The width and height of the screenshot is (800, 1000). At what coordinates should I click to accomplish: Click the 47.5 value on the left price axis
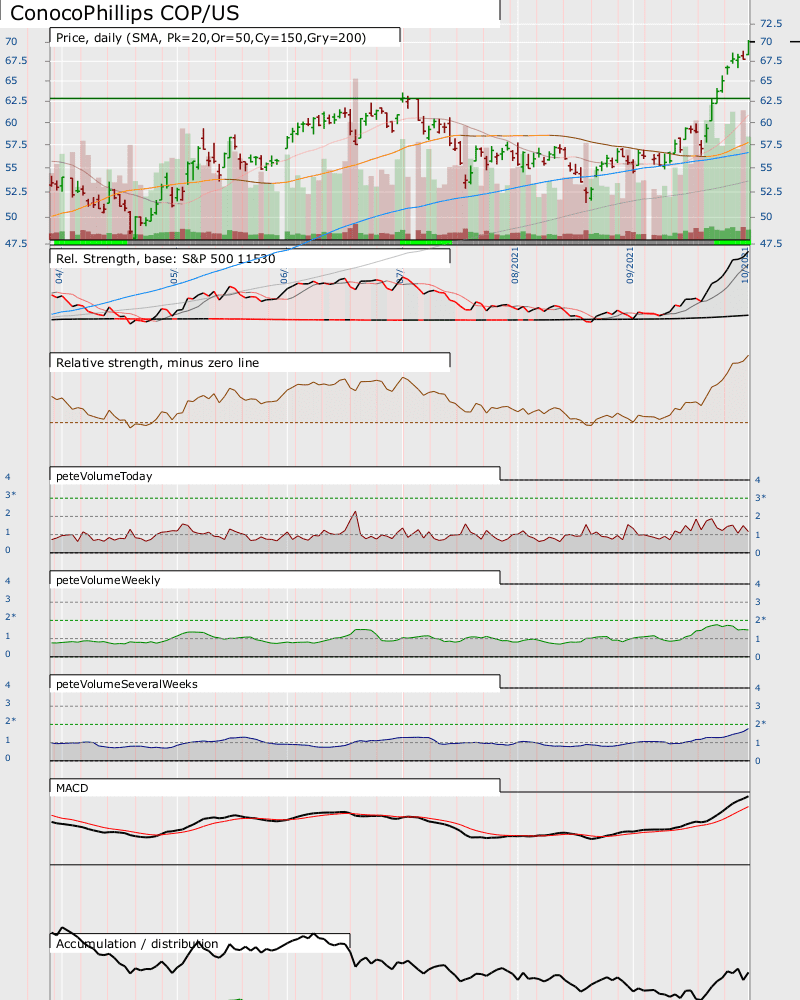click(16, 244)
